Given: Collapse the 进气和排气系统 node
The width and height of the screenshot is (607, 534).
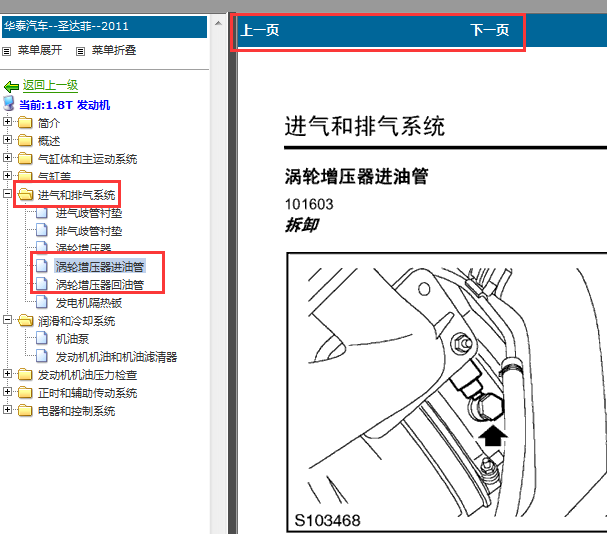Looking at the screenshot, I should [7, 193].
